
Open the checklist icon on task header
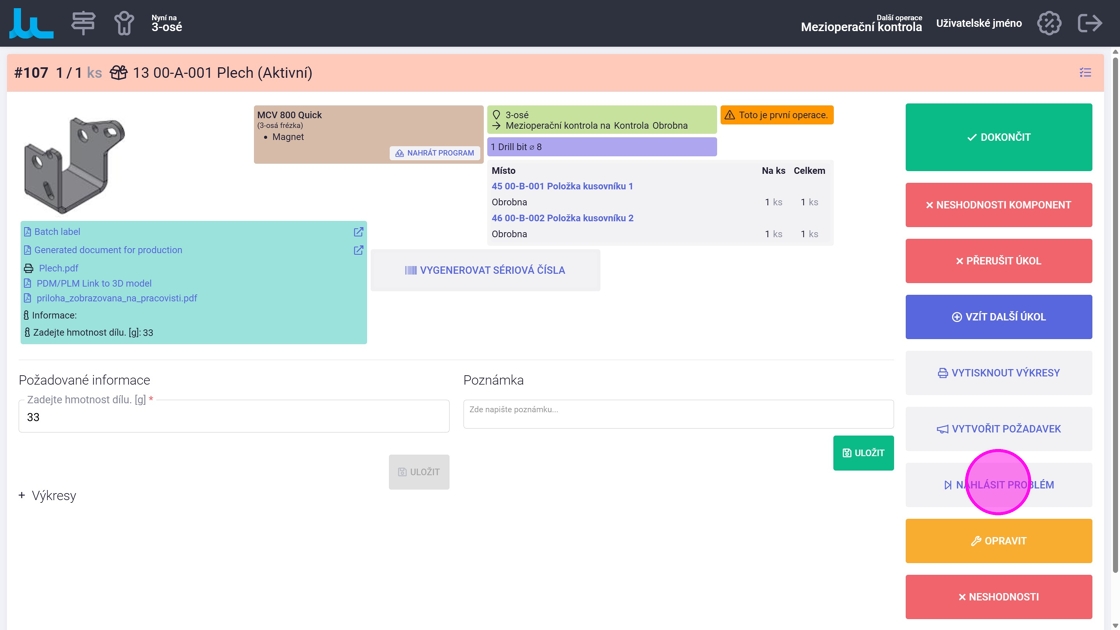[x=1085, y=72]
